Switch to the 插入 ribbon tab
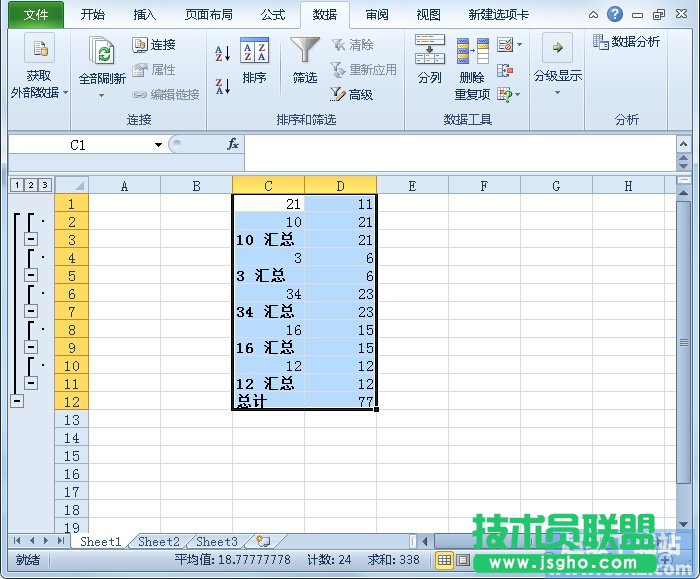Image resolution: width=700 pixels, height=579 pixels. (x=144, y=15)
